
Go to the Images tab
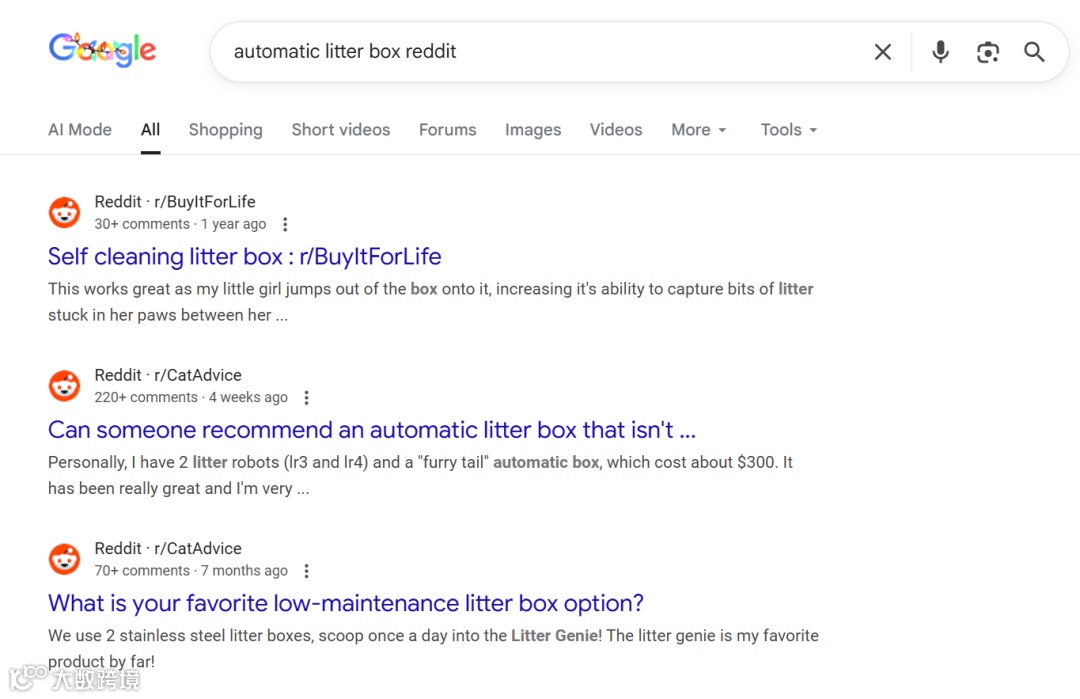pyautogui.click(x=533, y=130)
